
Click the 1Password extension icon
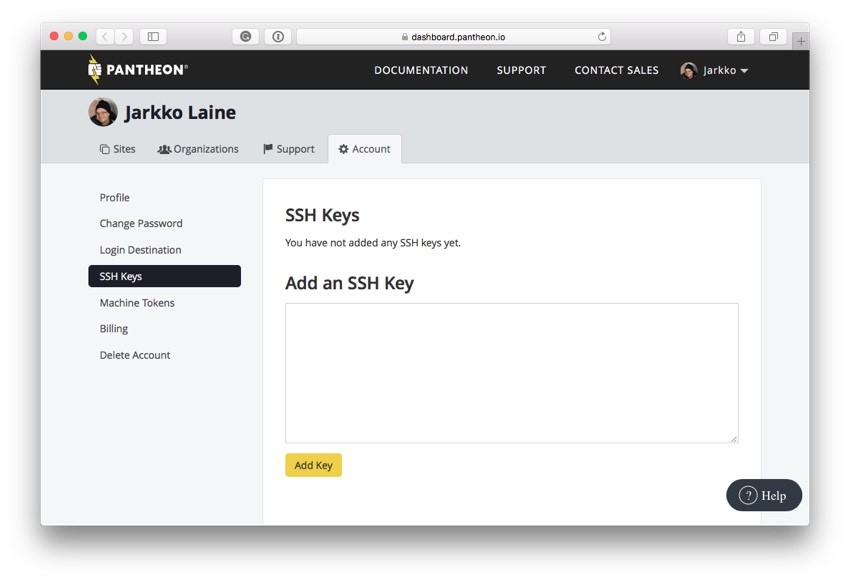[278, 36]
